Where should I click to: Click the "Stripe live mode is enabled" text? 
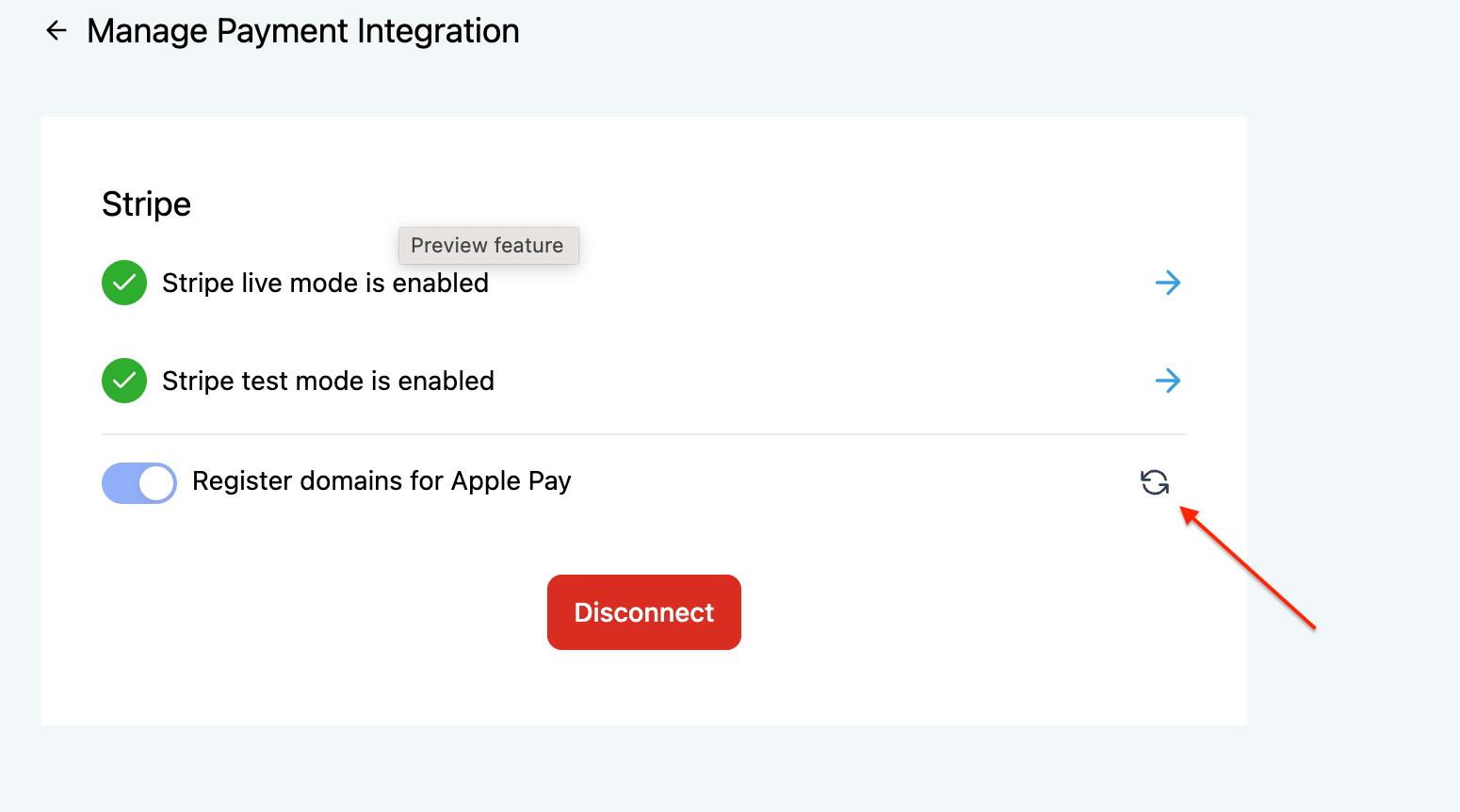(325, 284)
